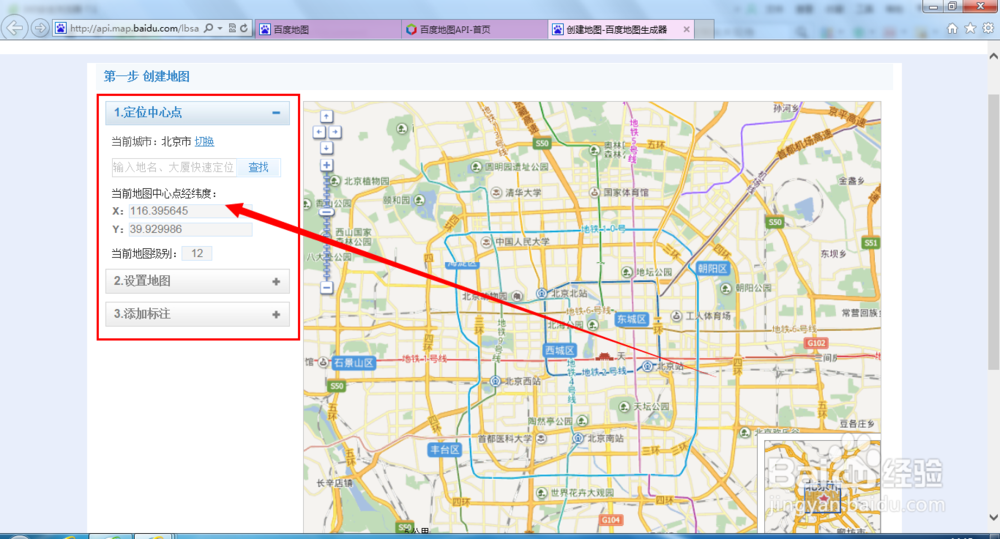Viewport: 1000px width, 539px height.
Task: Click the 查找 search button
Action: tap(258, 167)
